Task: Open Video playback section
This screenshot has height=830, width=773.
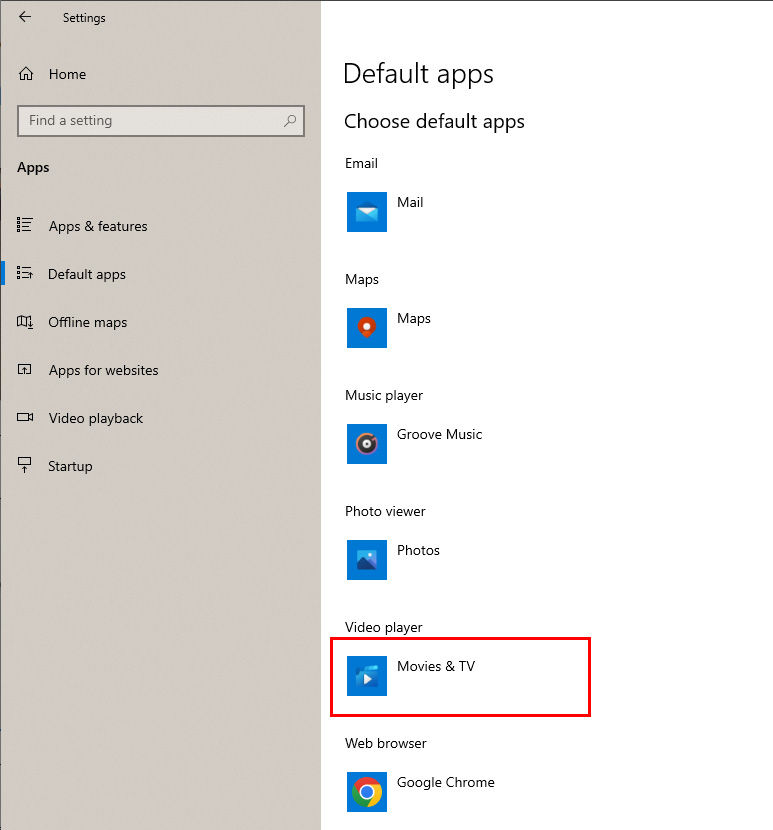Action: click(96, 418)
